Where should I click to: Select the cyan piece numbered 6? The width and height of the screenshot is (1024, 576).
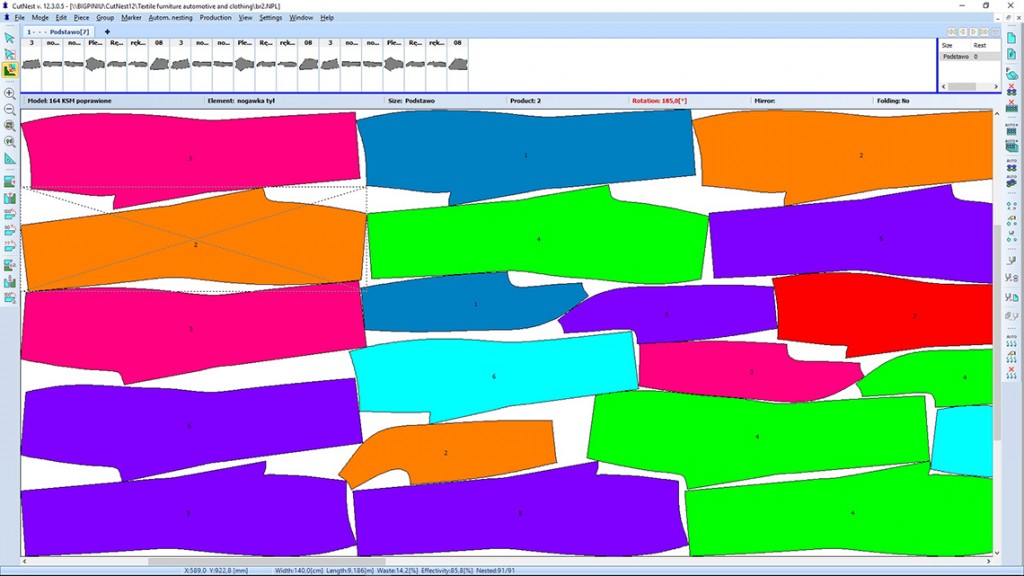(x=493, y=375)
